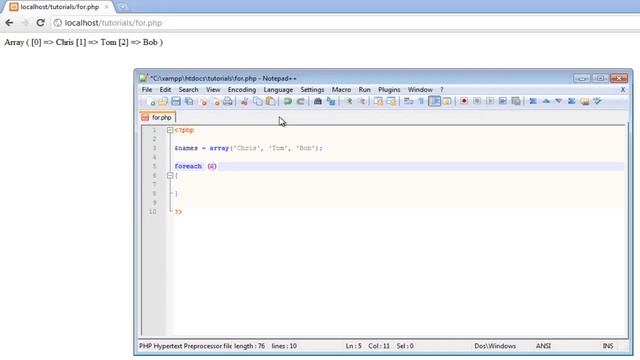Select the for.php document tab
Screen dimensions: 640x360
coord(158,117)
